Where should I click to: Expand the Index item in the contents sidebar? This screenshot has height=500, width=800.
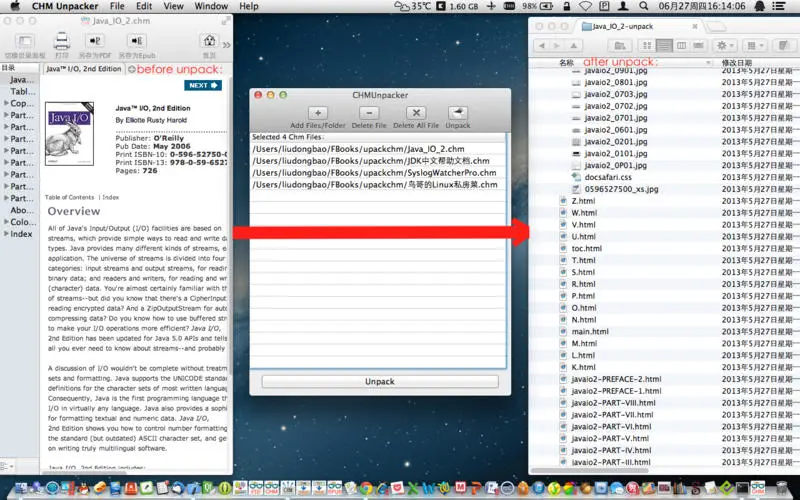click(6, 234)
